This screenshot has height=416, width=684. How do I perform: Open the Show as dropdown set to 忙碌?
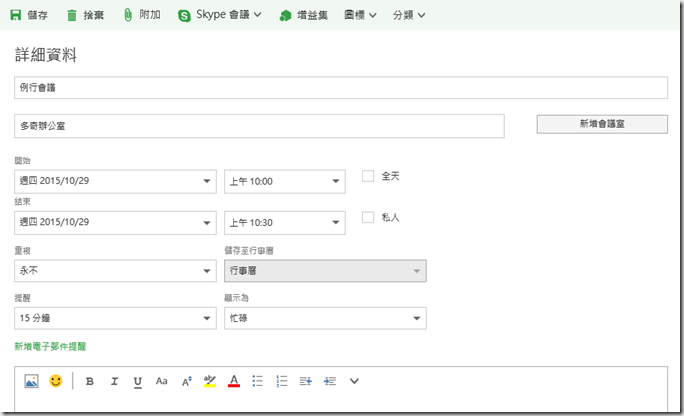point(325,318)
